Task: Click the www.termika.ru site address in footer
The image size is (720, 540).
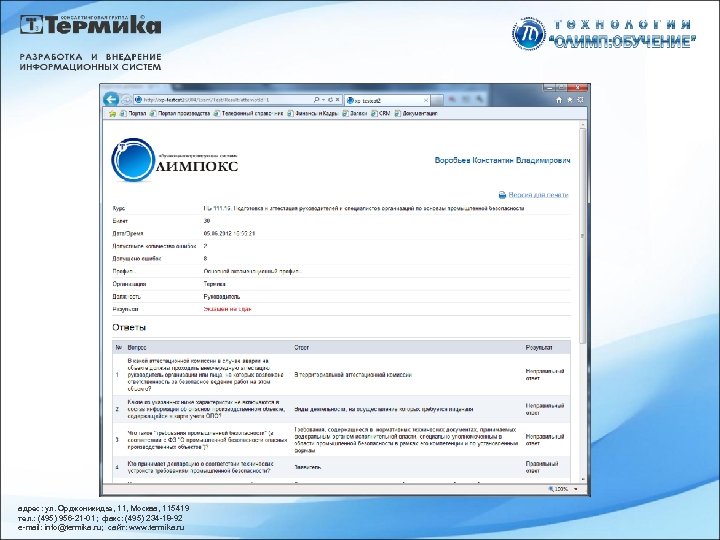Action: [x=157, y=528]
